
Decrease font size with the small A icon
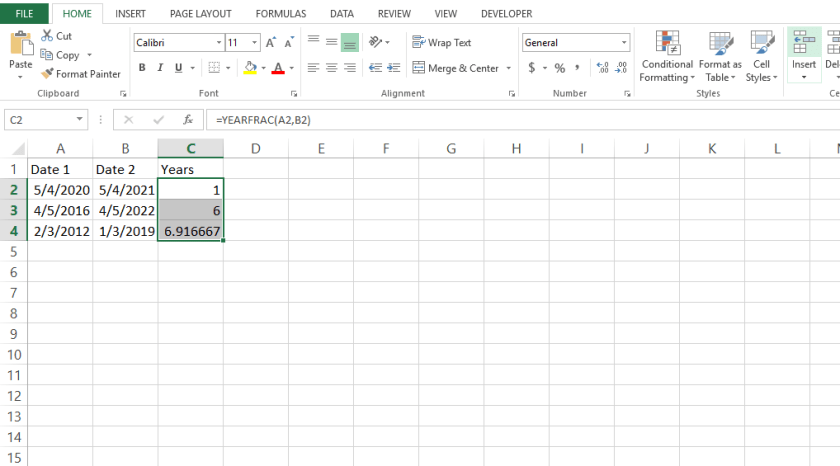point(289,42)
